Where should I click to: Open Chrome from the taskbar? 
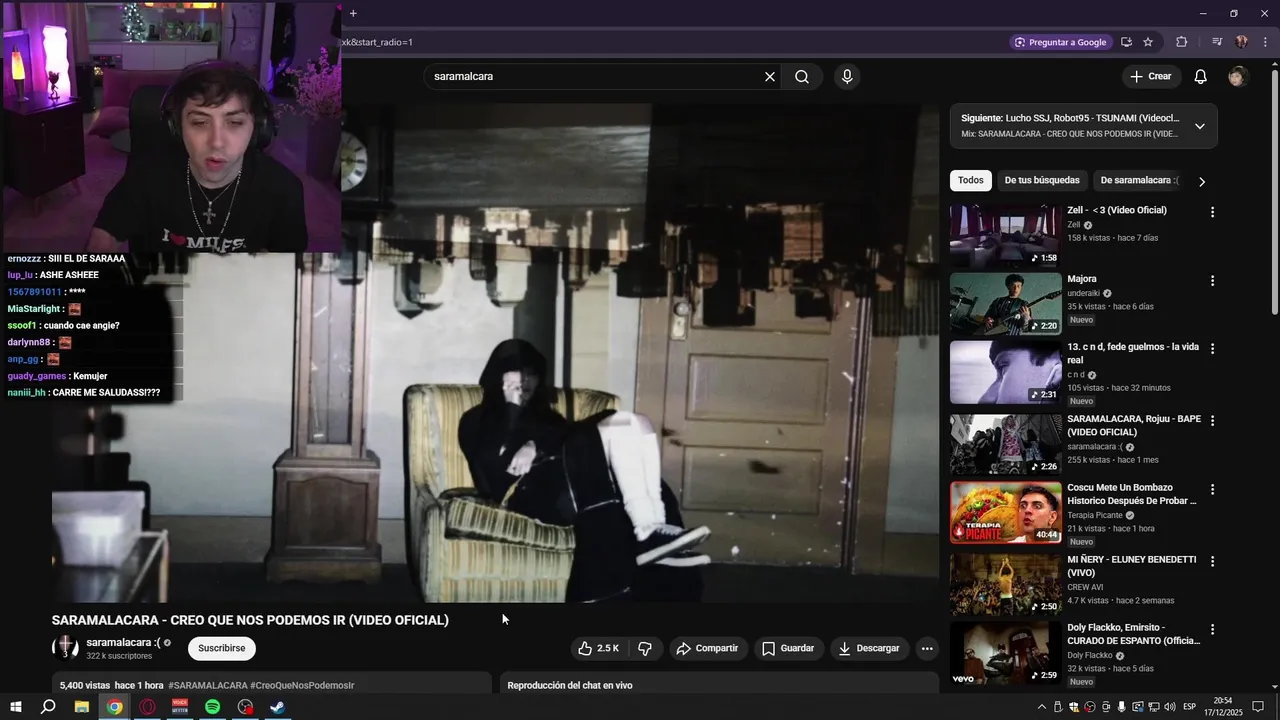115,707
